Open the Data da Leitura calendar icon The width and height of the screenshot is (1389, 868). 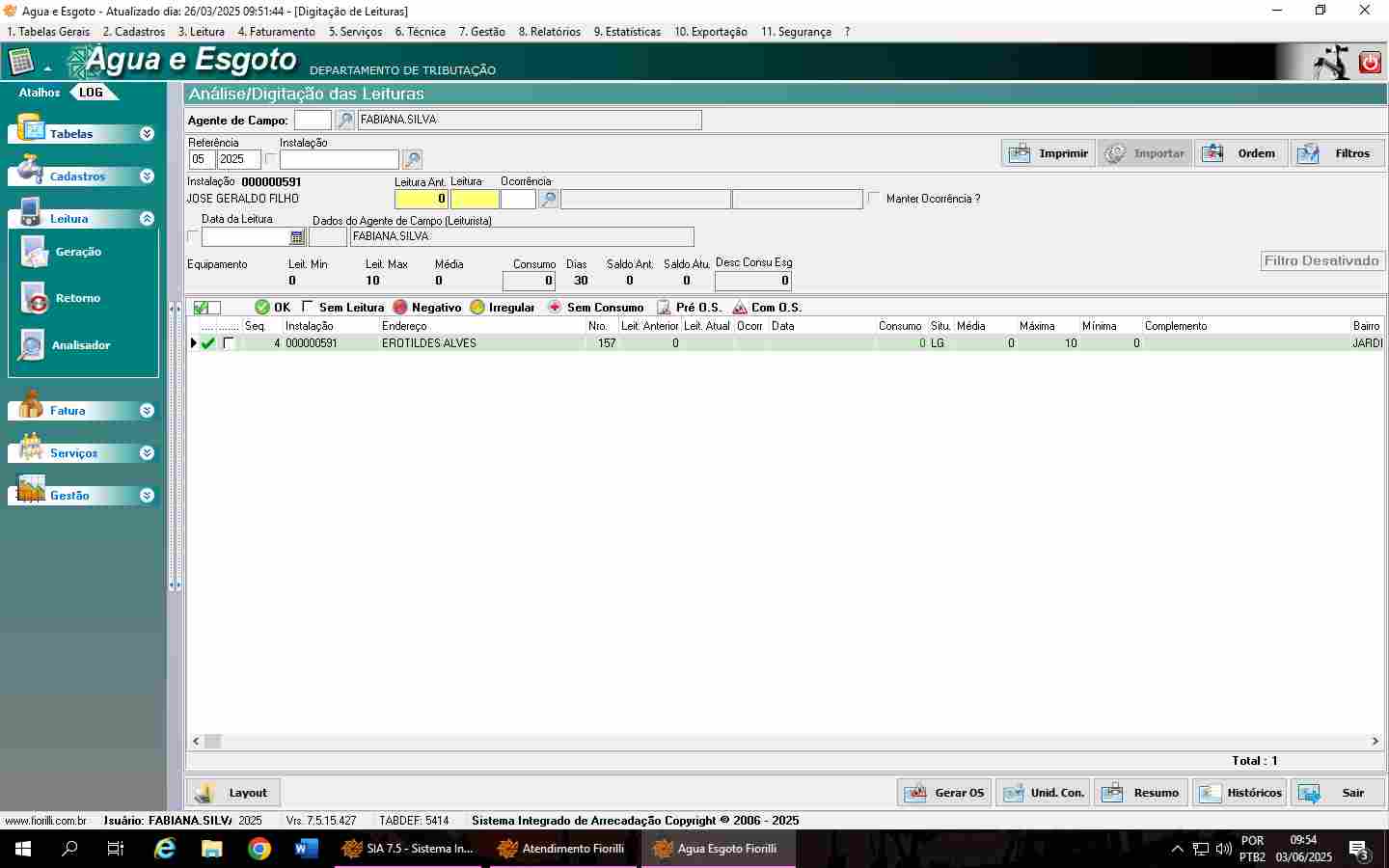[297, 237]
